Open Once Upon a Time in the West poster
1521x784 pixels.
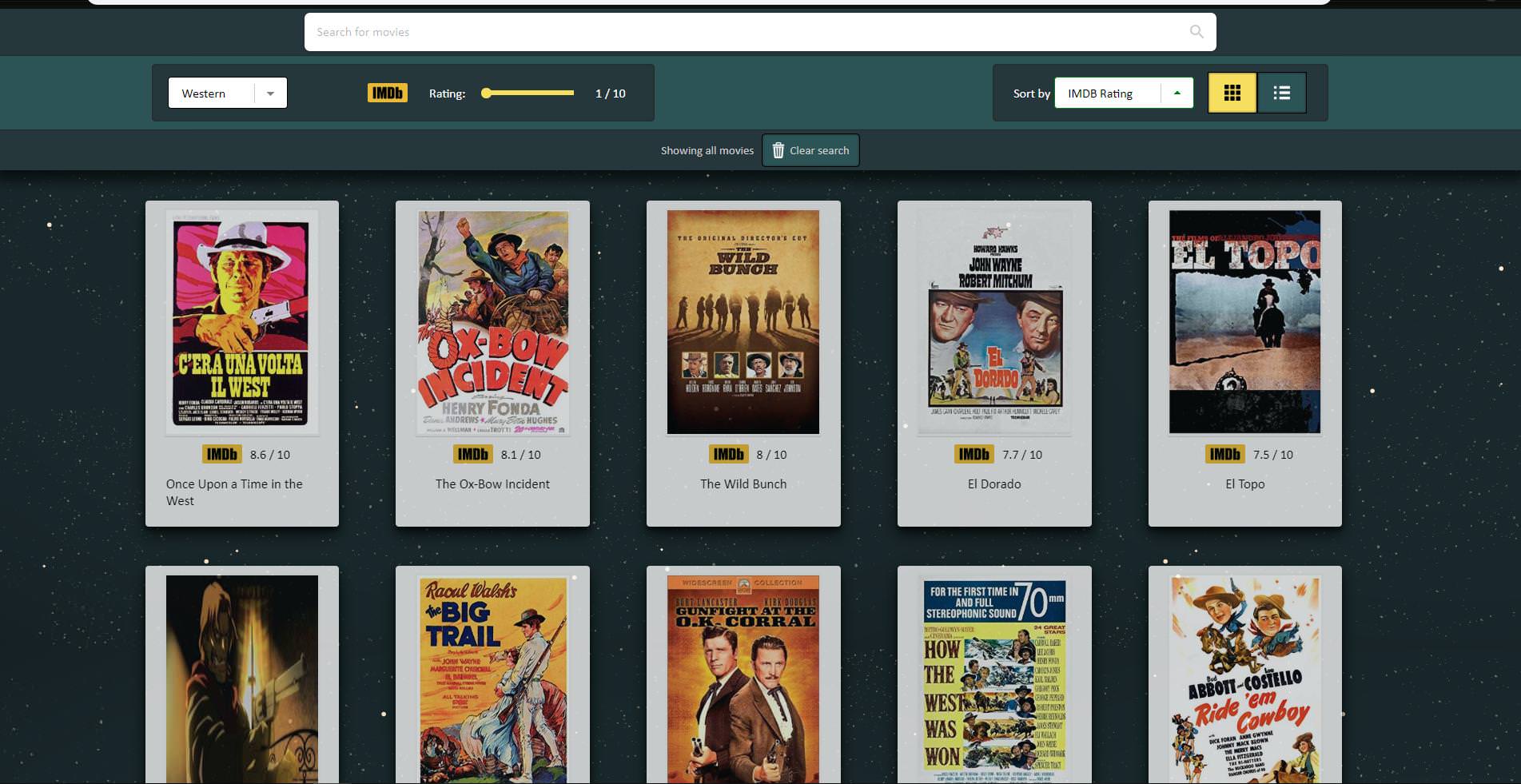click(242, 322)
